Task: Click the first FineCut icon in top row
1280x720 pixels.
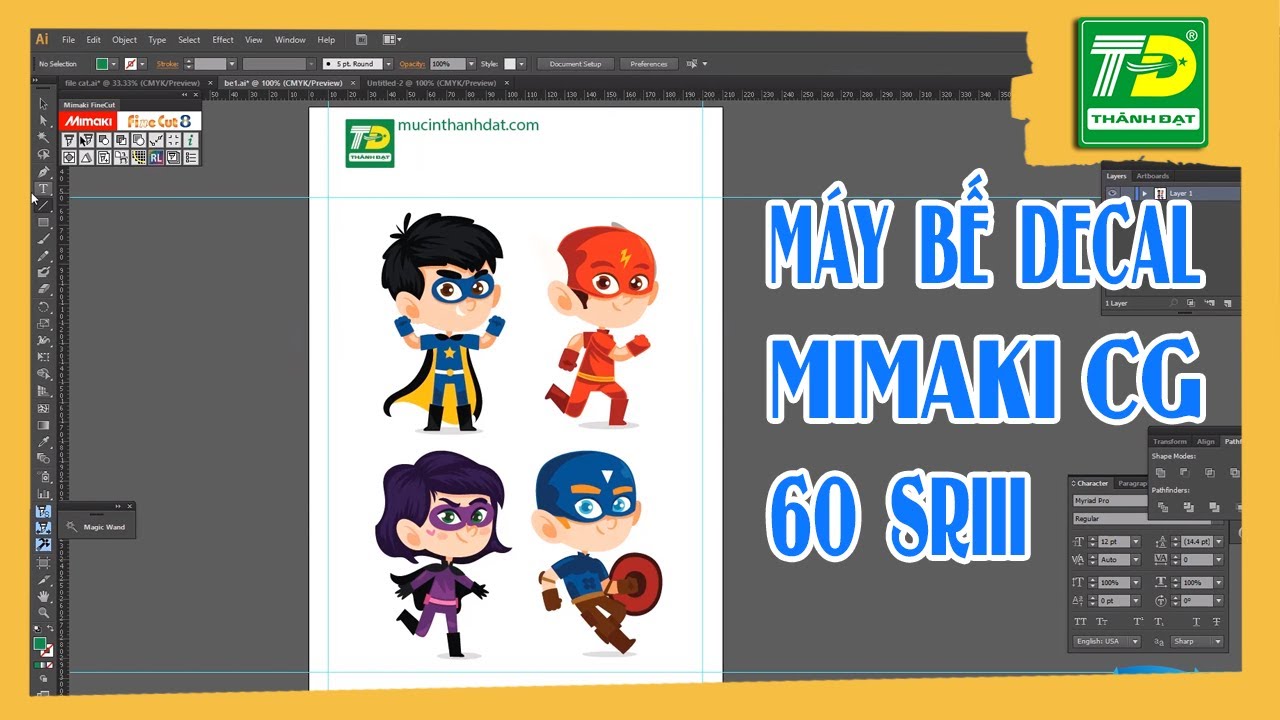Action: tap(69, 140)
